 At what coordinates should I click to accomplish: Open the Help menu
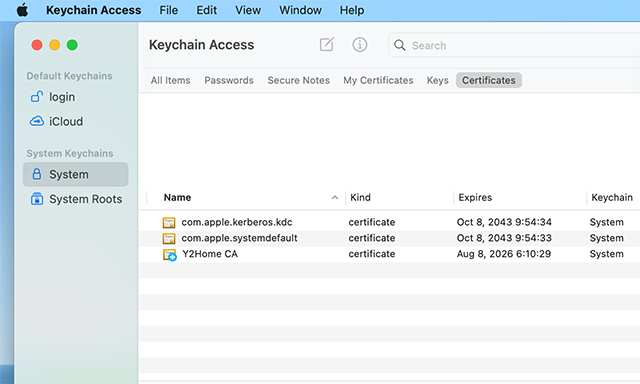point(352,10)
